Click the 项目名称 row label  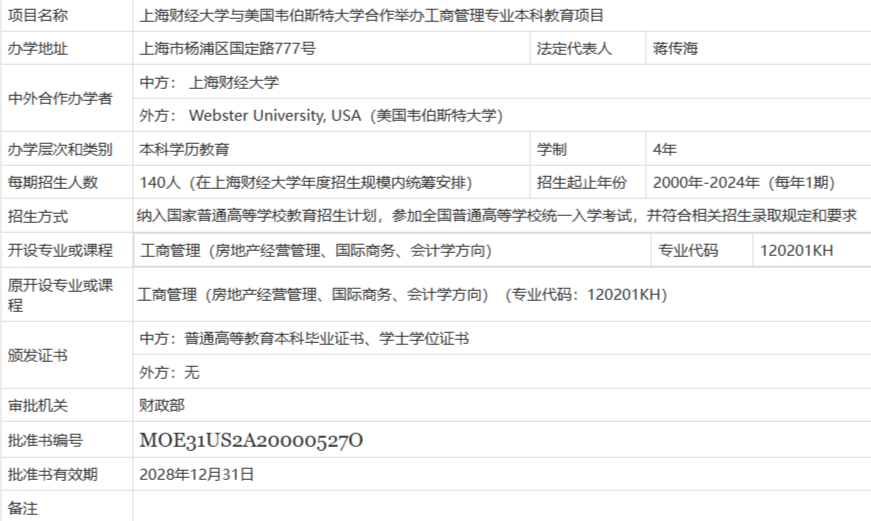tap(38, 16)
